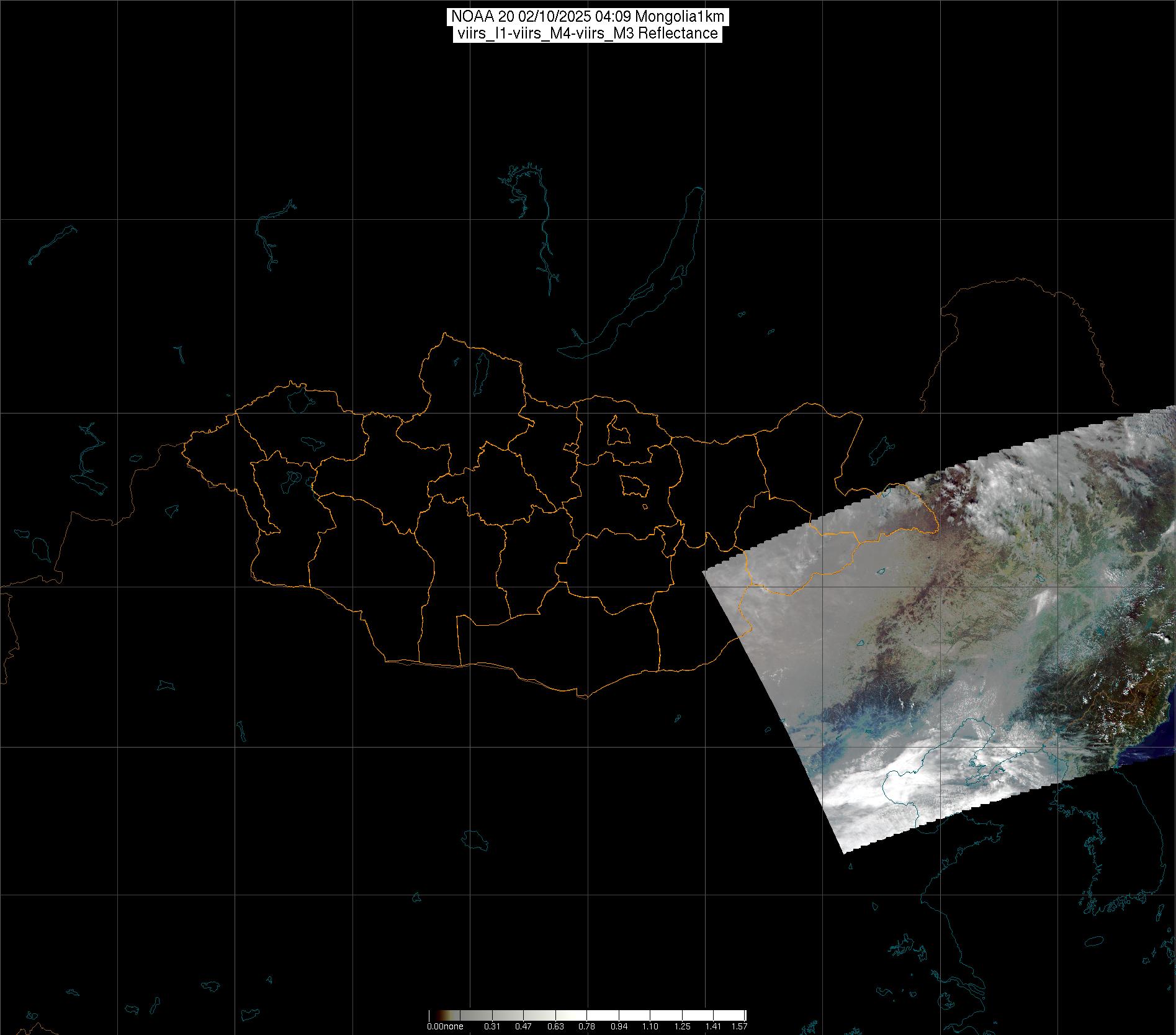1176x1035 pixels.
Task: Click the dark brown end of the color bar
Action: pos(433,1016)
